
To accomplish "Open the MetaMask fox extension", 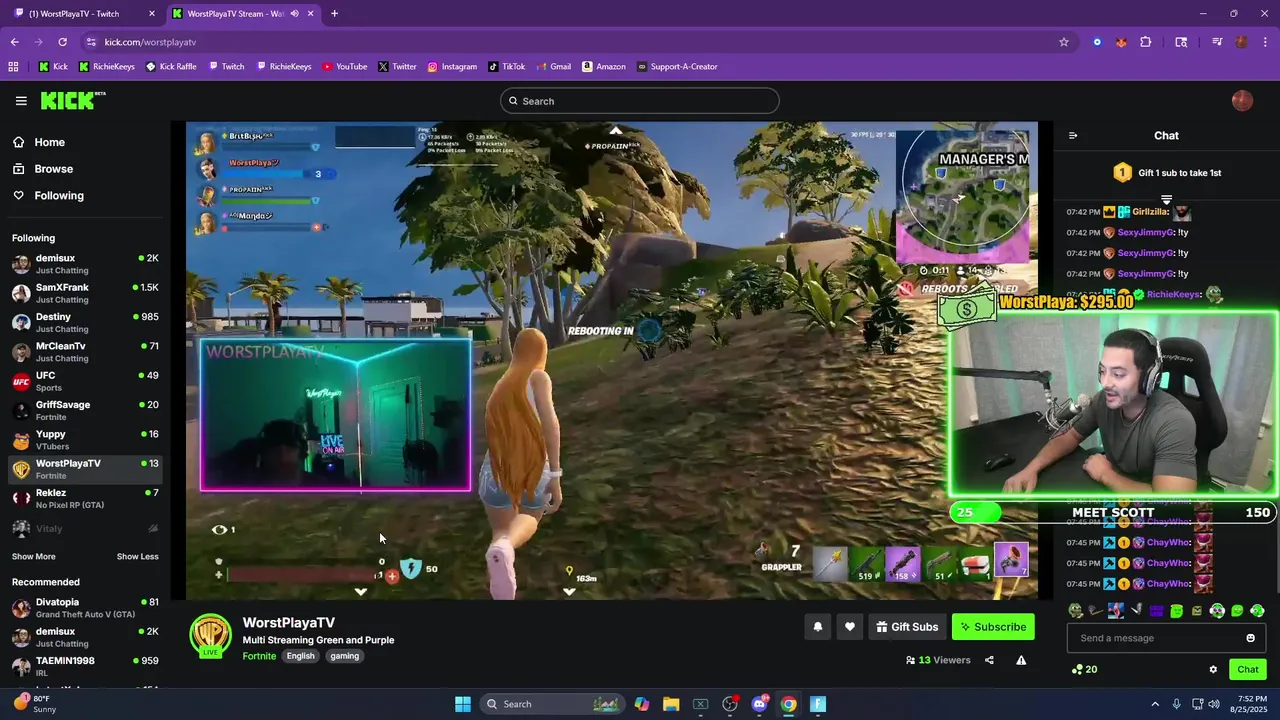I will coord(1121,42).
